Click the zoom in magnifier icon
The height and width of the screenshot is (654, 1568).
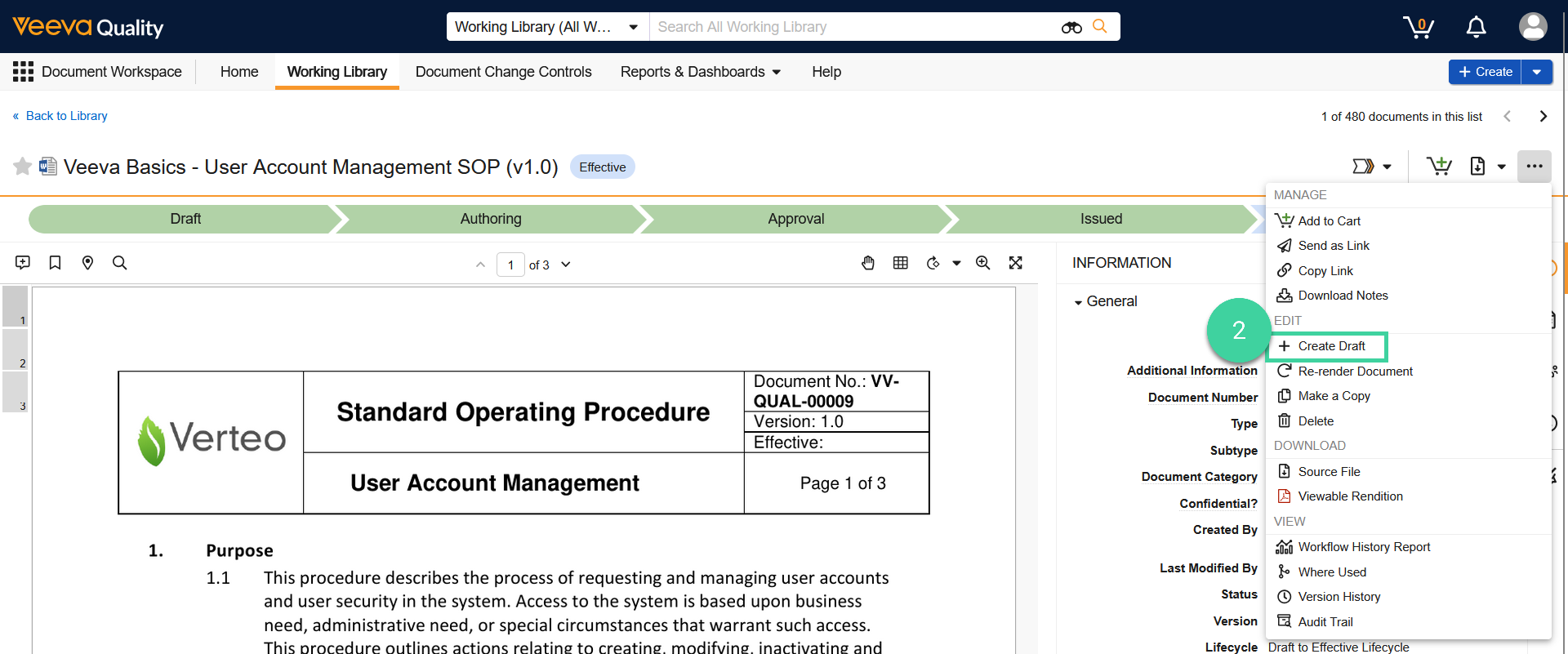[983, 263]
